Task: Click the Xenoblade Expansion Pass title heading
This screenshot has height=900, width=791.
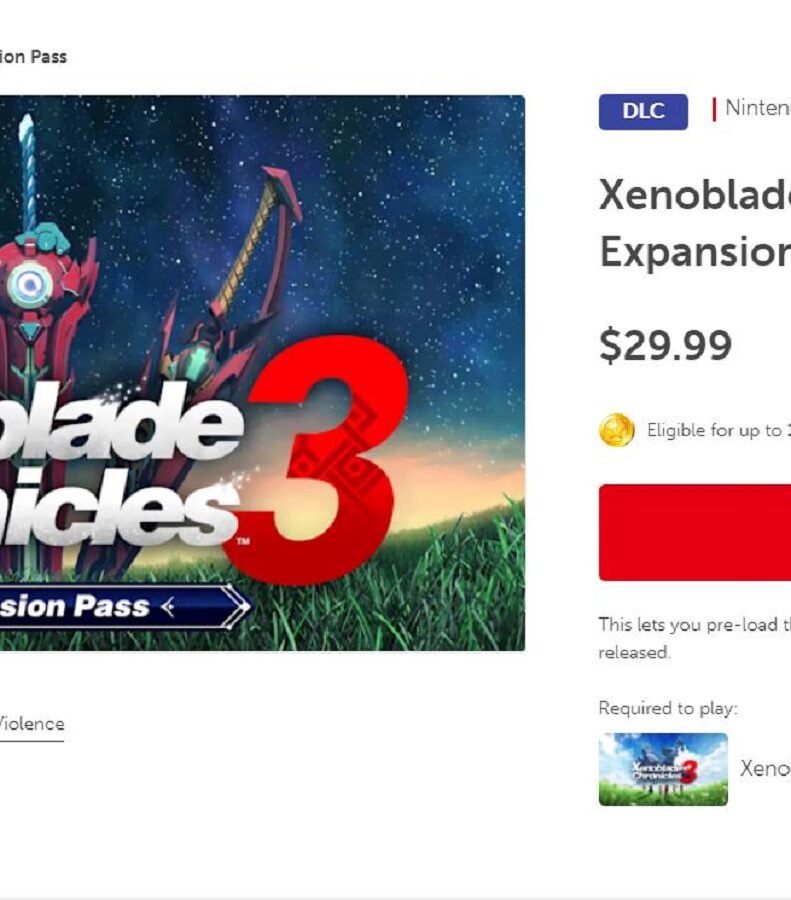Action: tap(695, 223)
